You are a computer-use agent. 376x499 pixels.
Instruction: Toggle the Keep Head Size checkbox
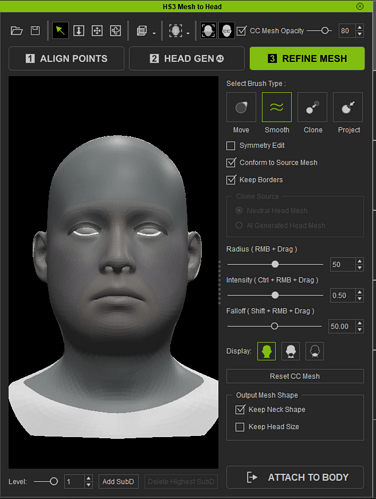pos(240,427)
